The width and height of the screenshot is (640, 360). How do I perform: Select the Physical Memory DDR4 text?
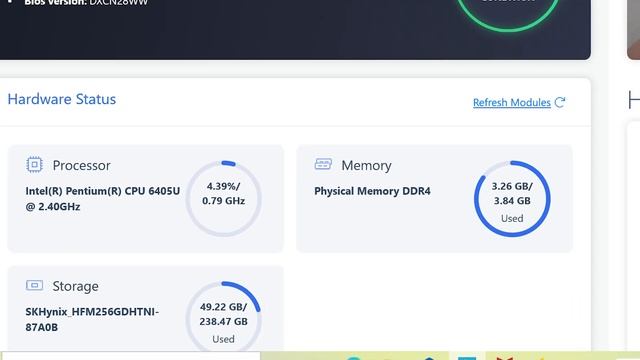coord(372,191)
